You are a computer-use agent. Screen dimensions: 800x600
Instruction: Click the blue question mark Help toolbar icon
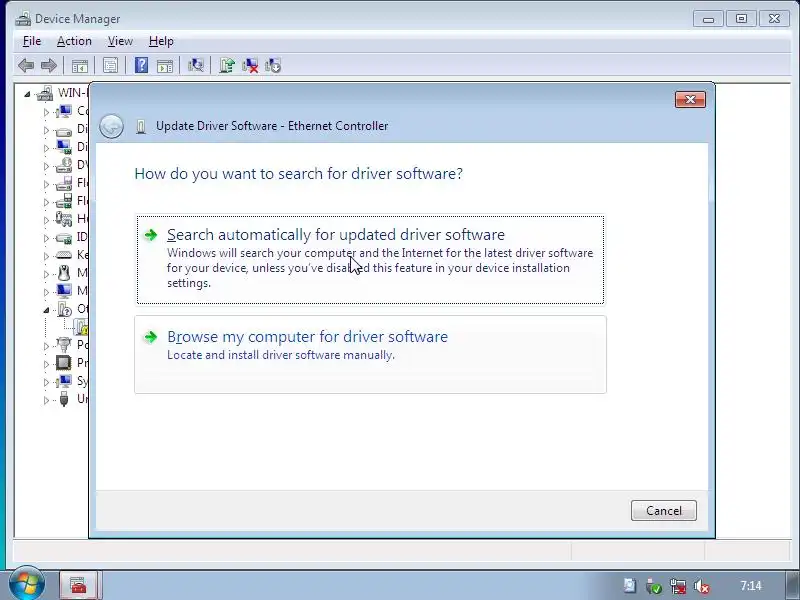tap(141, 65)
